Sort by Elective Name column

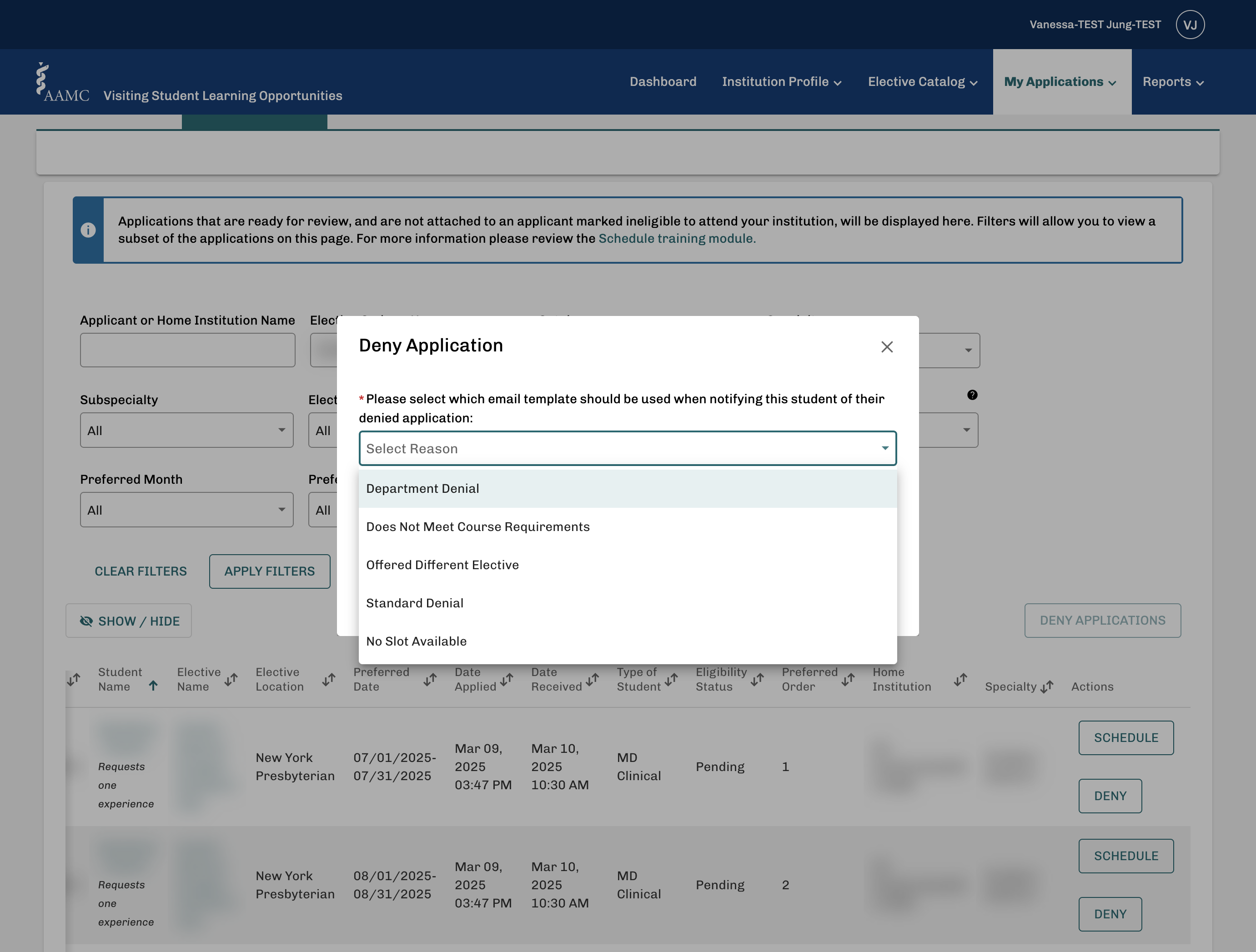coord(231,679)
